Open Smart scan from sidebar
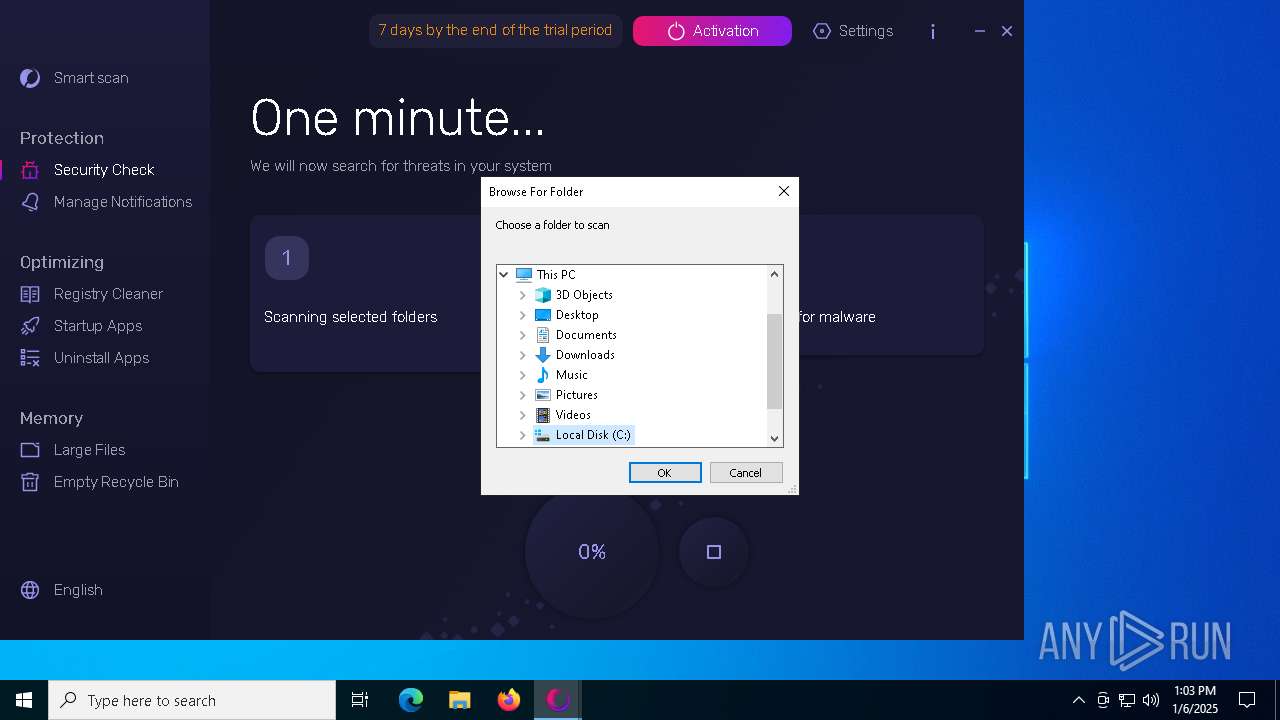 (x=91, y=78)
